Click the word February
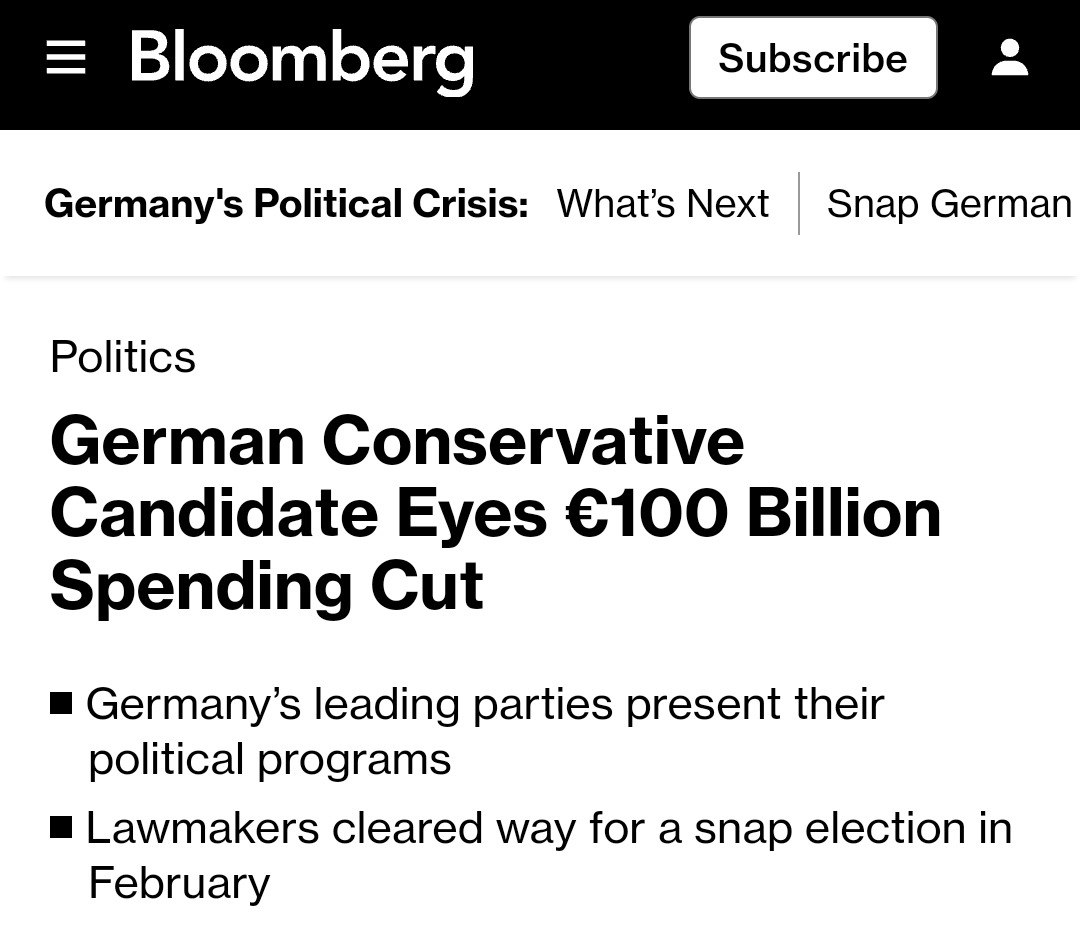This screenshot has width=1080, height=938. 179,883
